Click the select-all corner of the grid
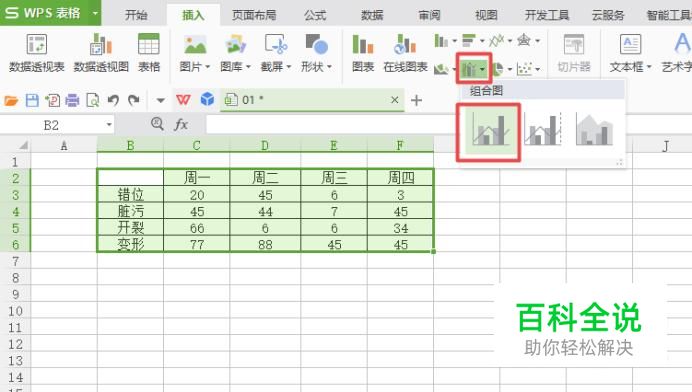The height and width of the screenshot is (392, 692). click(23, 145)
